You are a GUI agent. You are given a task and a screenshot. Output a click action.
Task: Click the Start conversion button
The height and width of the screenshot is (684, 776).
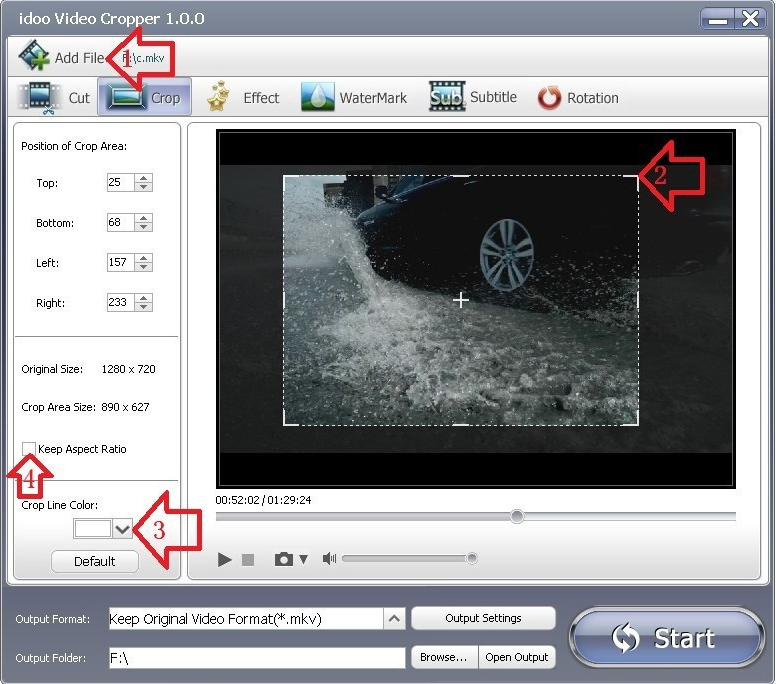667,638
